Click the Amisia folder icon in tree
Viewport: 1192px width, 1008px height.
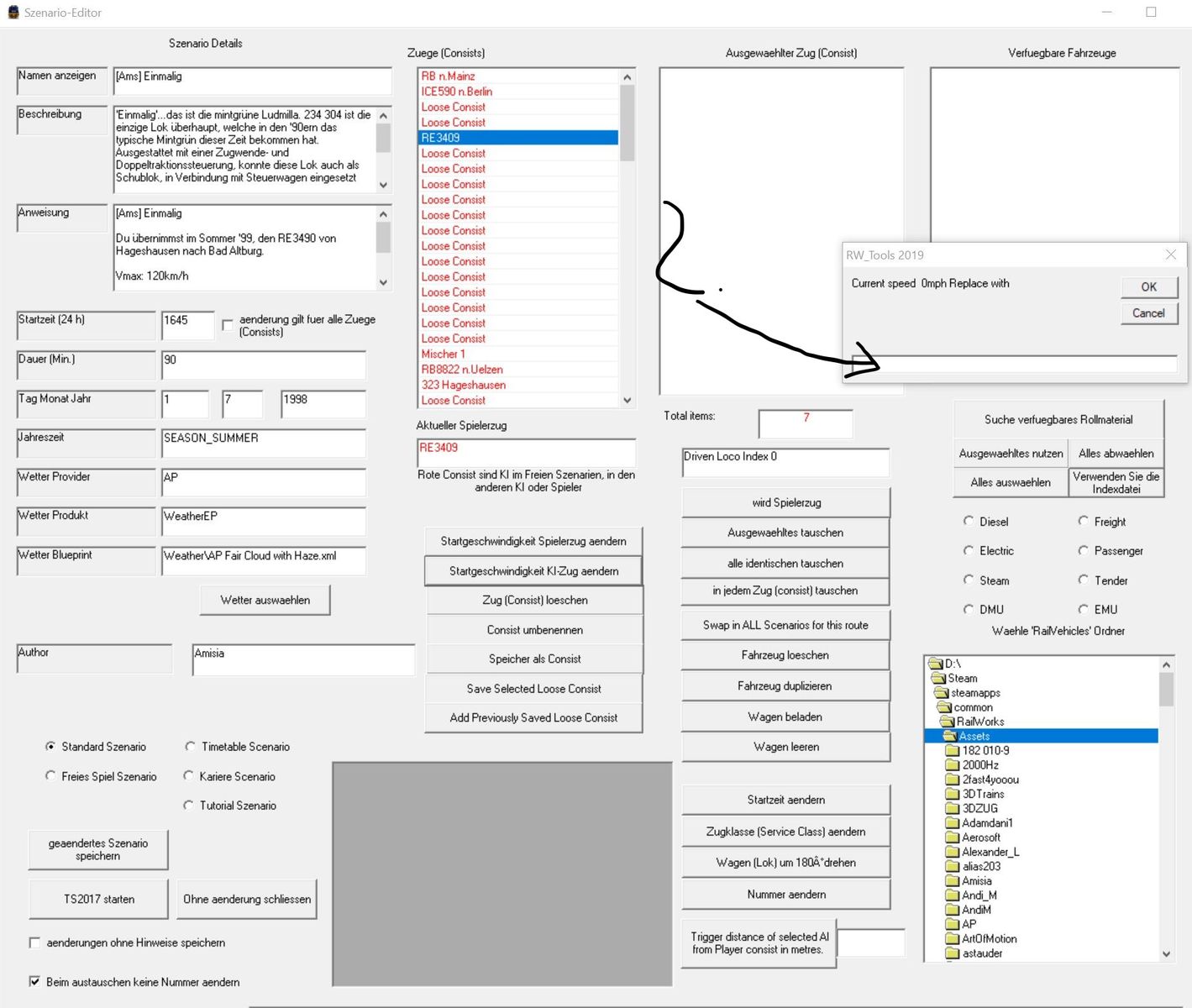[952, 881]
